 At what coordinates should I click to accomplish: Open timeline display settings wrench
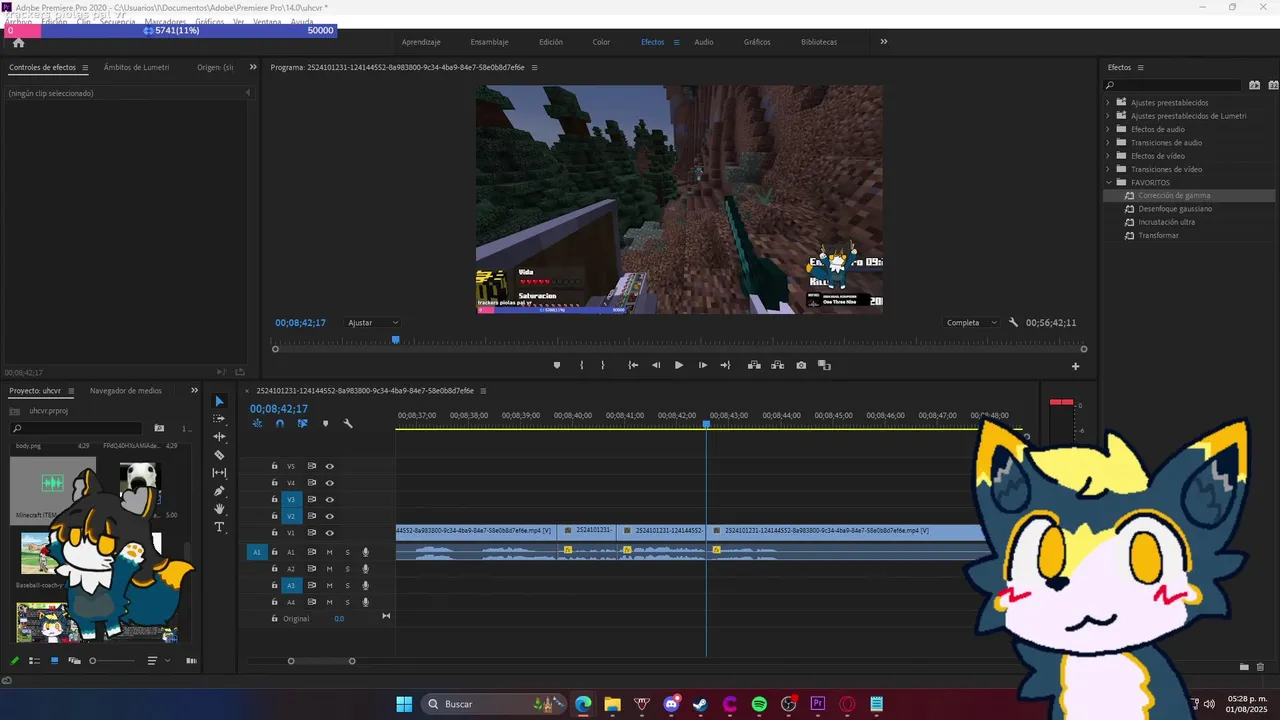pyautogui.click(x=348, y=424)
